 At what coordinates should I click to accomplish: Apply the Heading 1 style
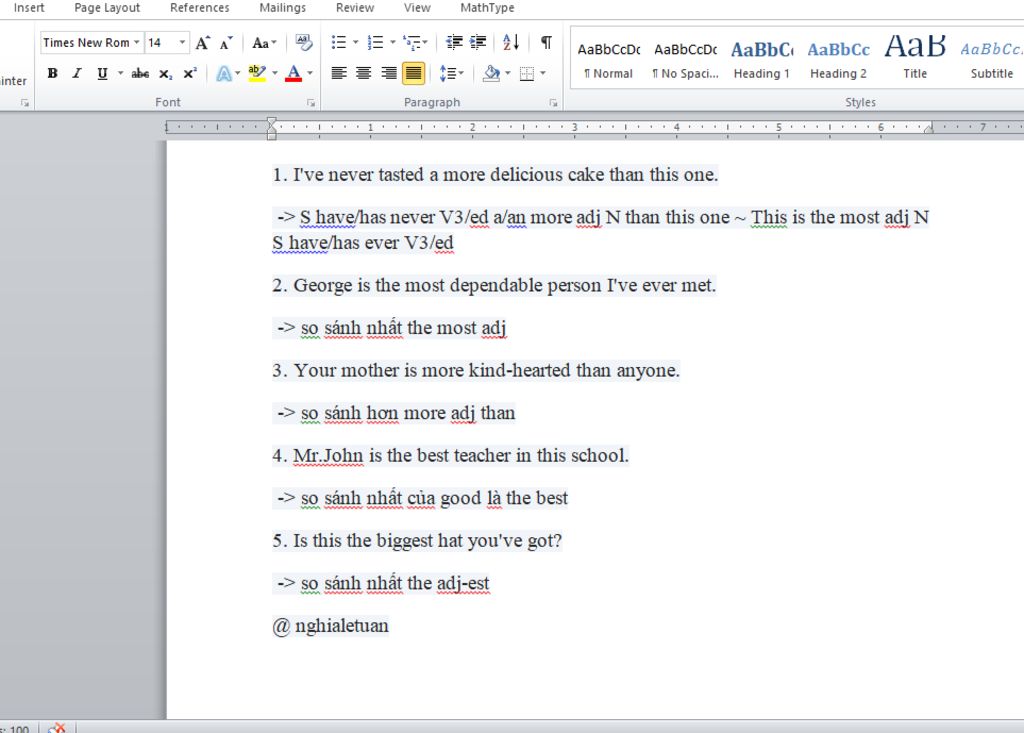(x=762, y=59)
